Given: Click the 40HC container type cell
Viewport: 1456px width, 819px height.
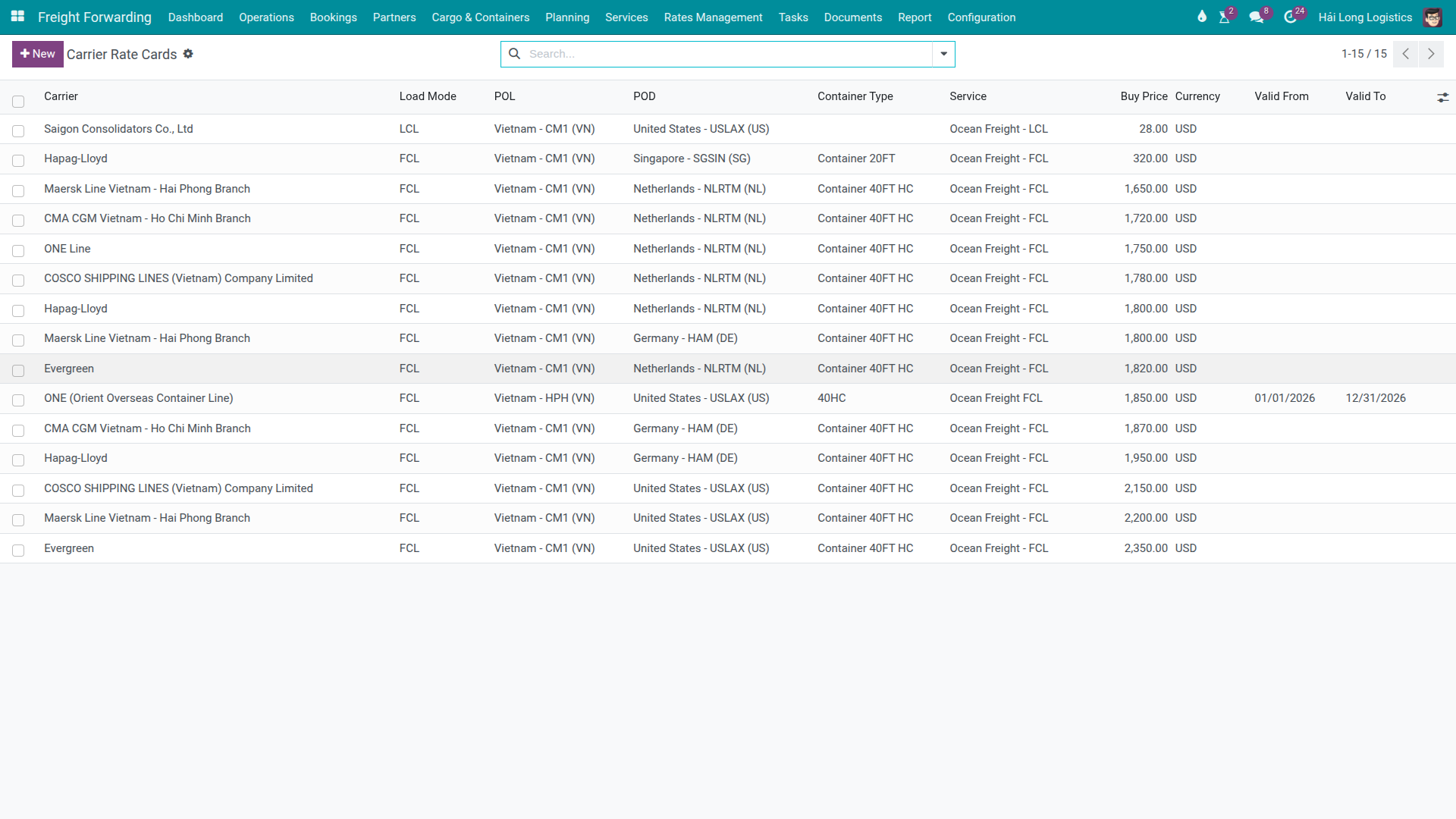Looking at the screenshot, I should tap(831, 398).
